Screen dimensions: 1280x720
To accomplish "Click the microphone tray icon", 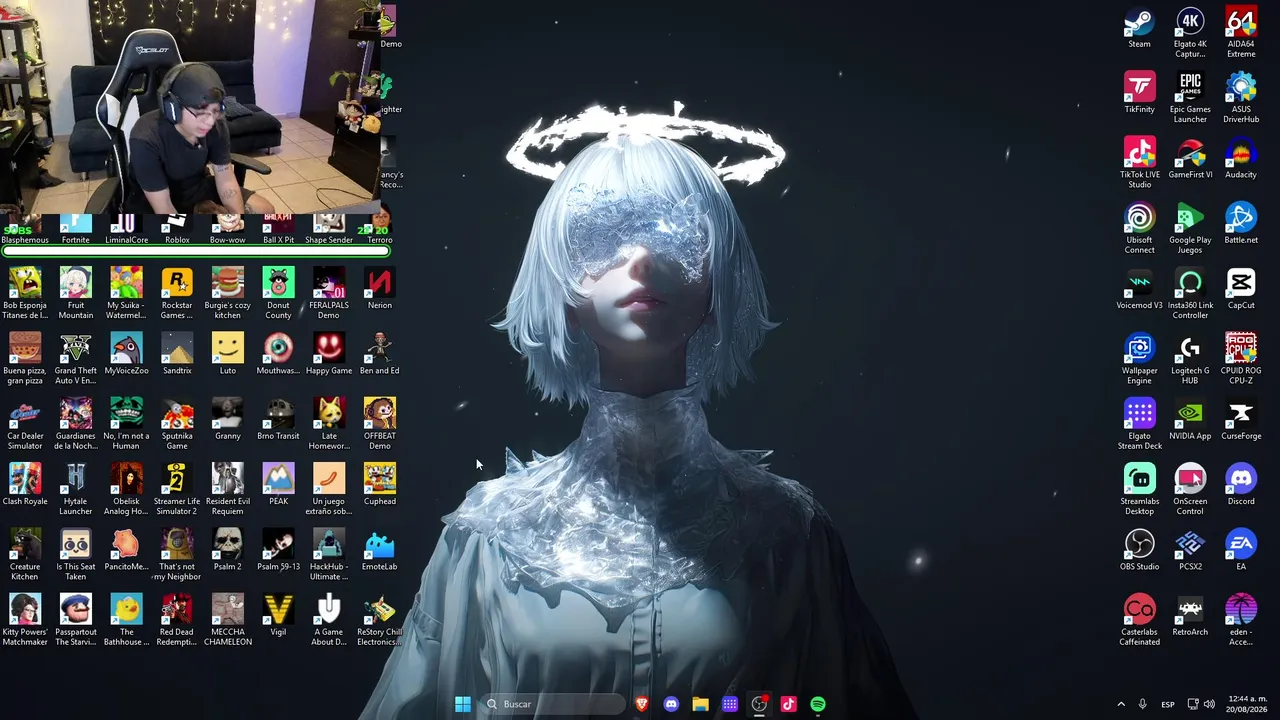I will pos(1142,704).
